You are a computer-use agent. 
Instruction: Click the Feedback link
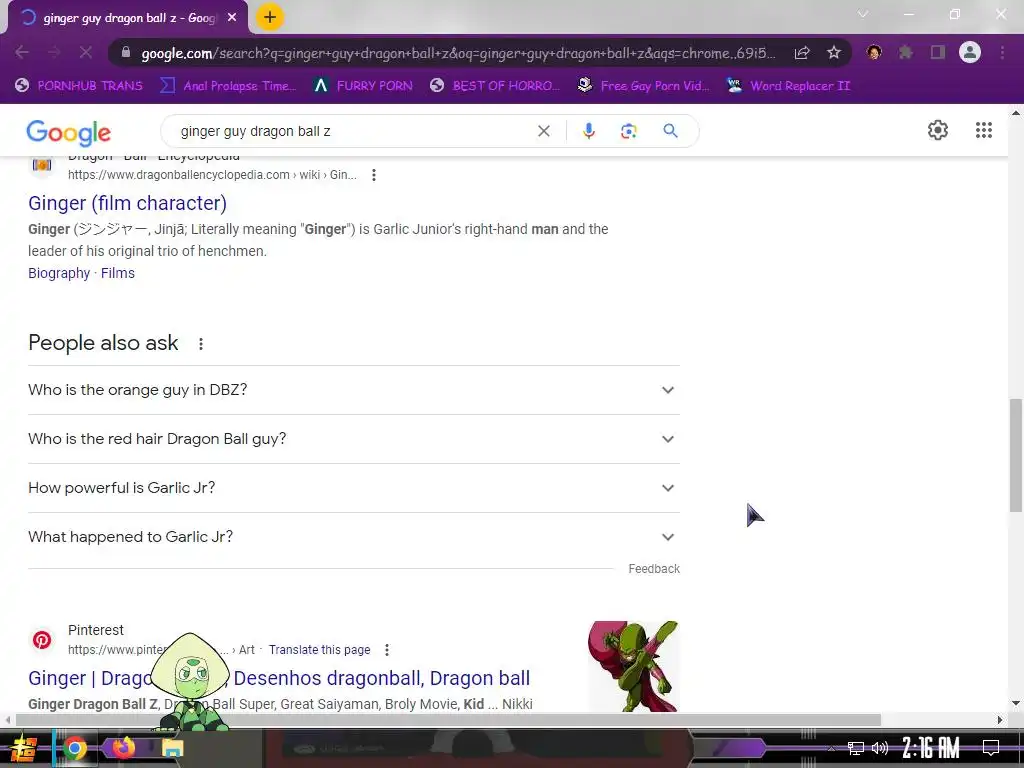[x=654, y=569]
